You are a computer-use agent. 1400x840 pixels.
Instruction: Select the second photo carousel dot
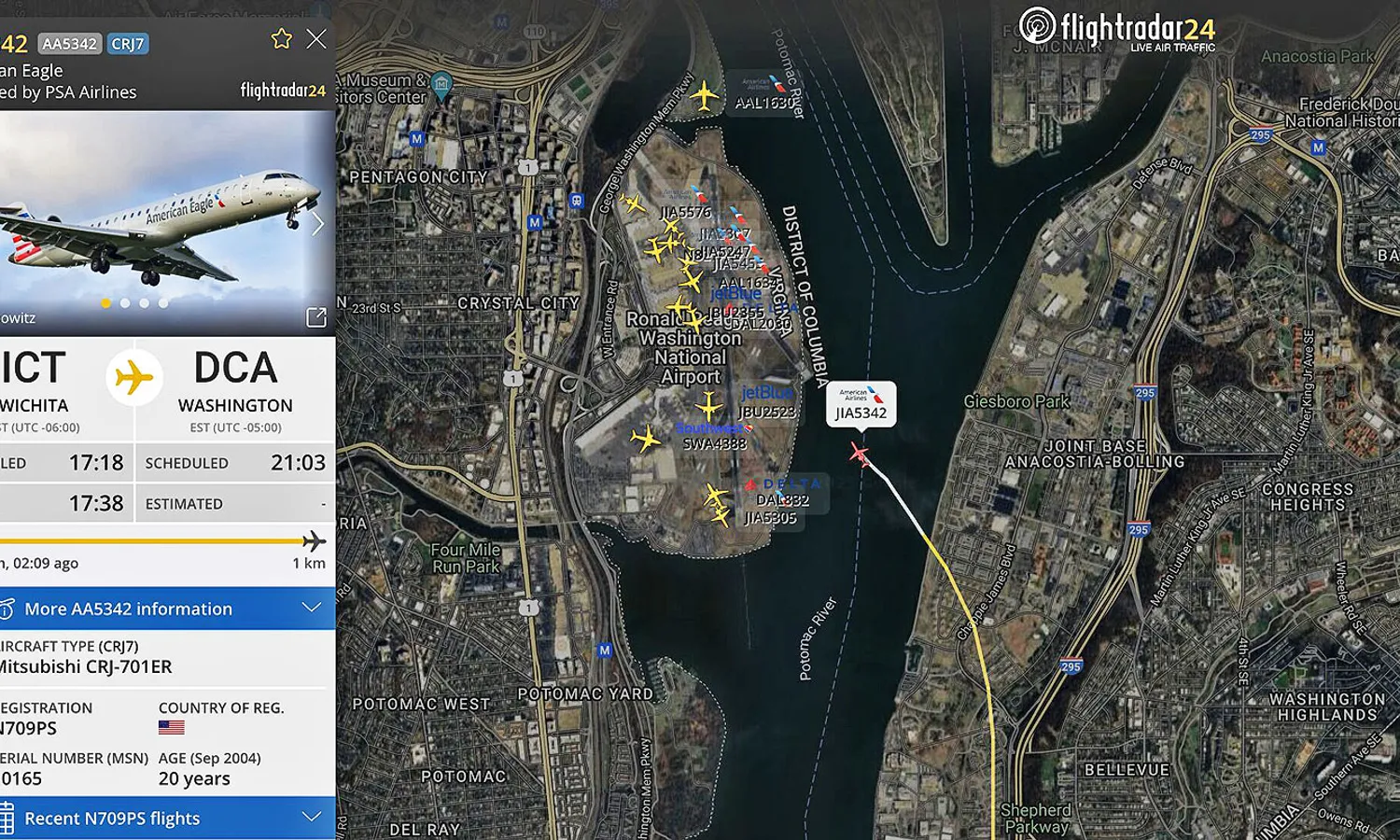[x=125, y=302]
